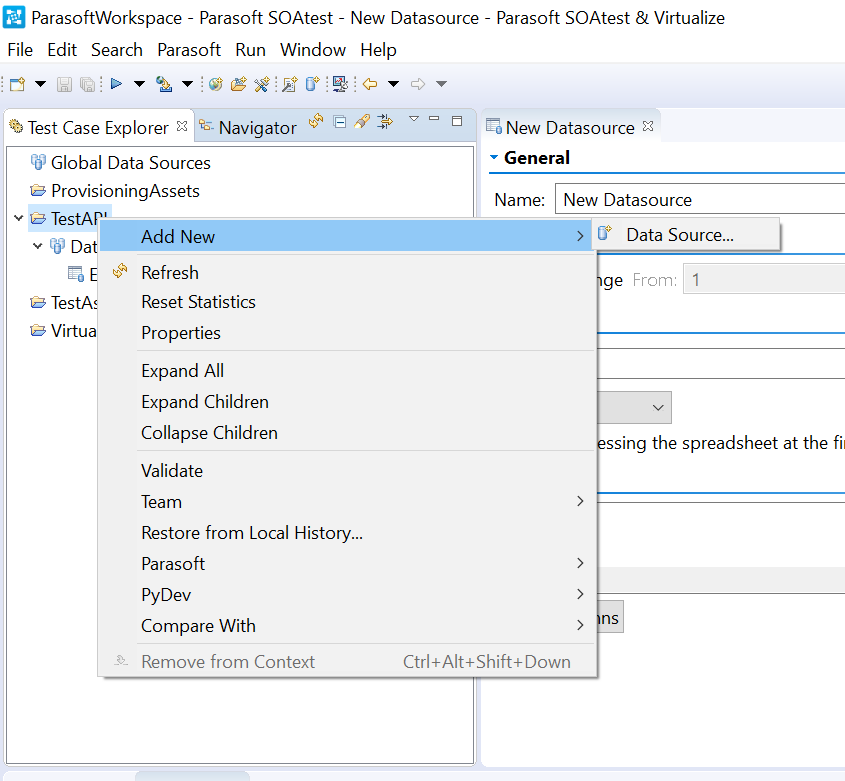Image resolution: width=845 pixels, height=781 pixels.
Task: Open the Window menu
Action: click(x=313, y=50)
